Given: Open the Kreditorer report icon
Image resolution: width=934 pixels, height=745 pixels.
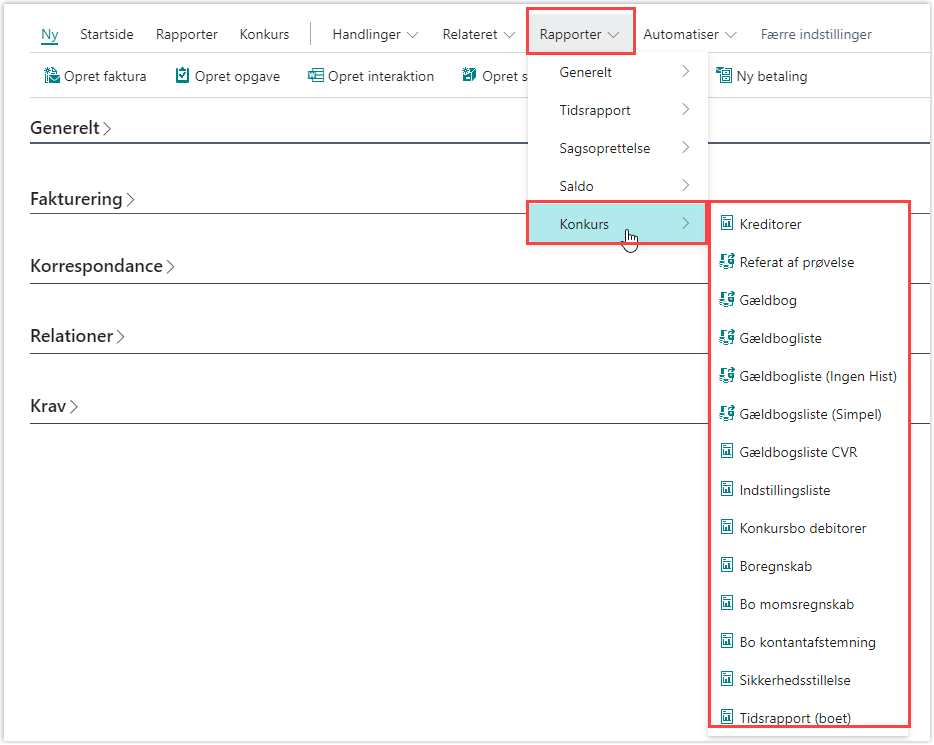Looking at the screenshot, I should (727, 223).
